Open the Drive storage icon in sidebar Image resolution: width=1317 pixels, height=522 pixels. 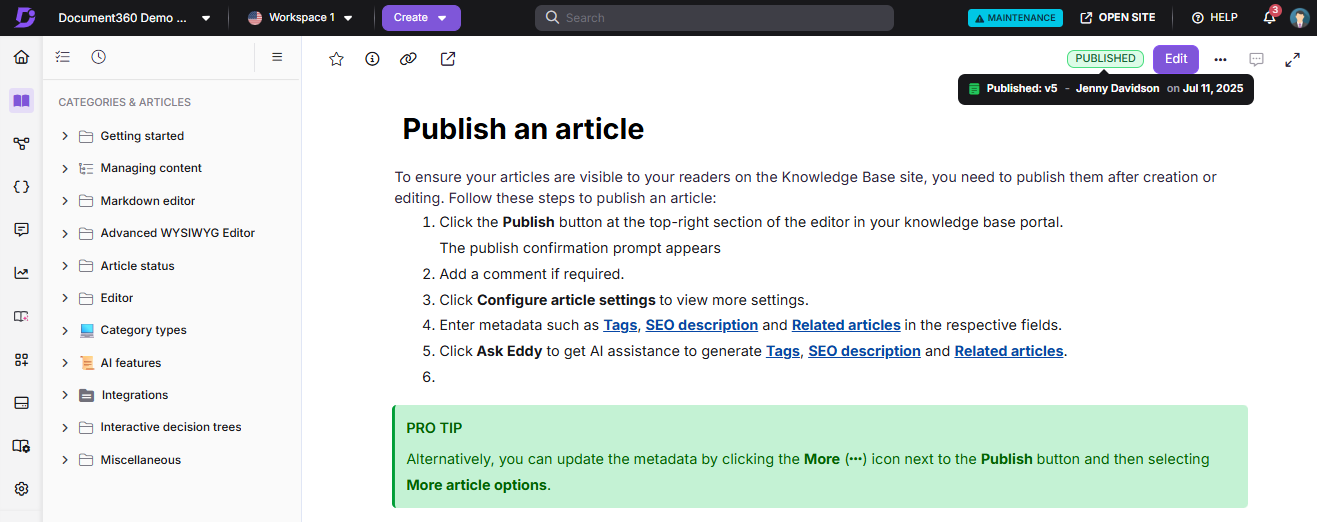pyautogui.click(x=21, y=403)
